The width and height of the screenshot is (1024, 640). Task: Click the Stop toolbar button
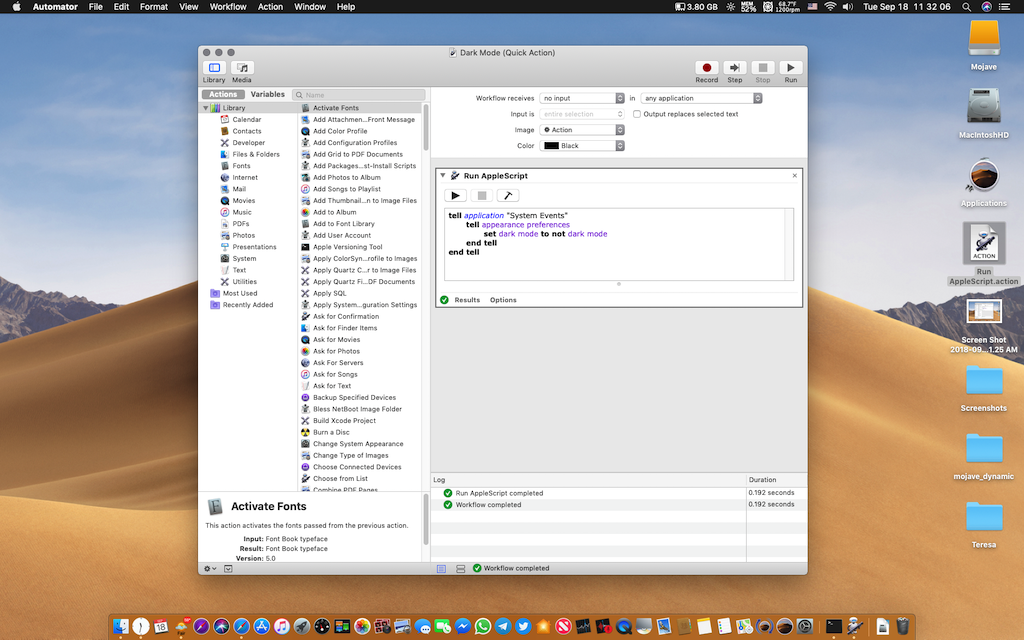pyautogui.click(x=762, y=68)
